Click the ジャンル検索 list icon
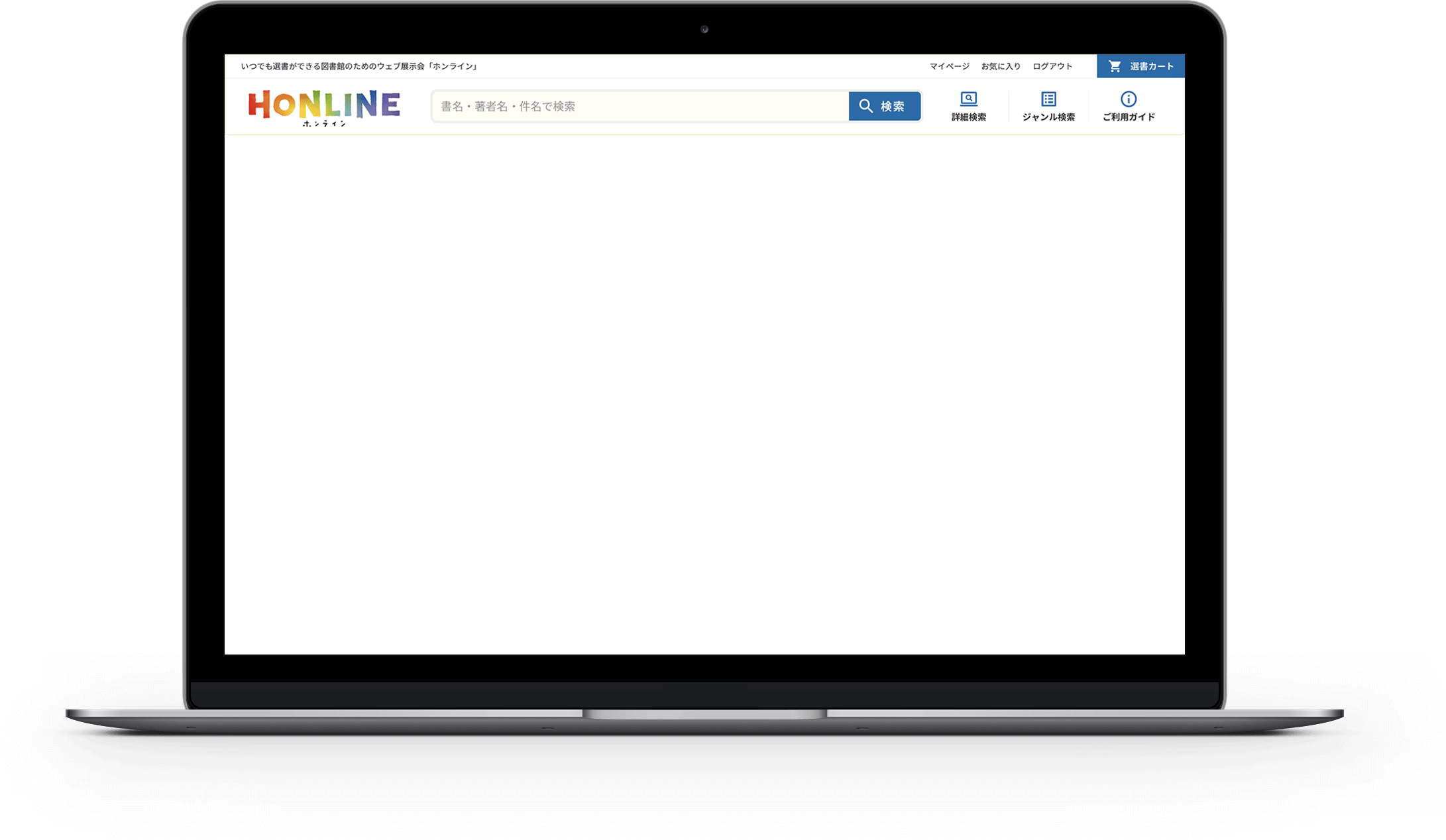 (1048, 99)
